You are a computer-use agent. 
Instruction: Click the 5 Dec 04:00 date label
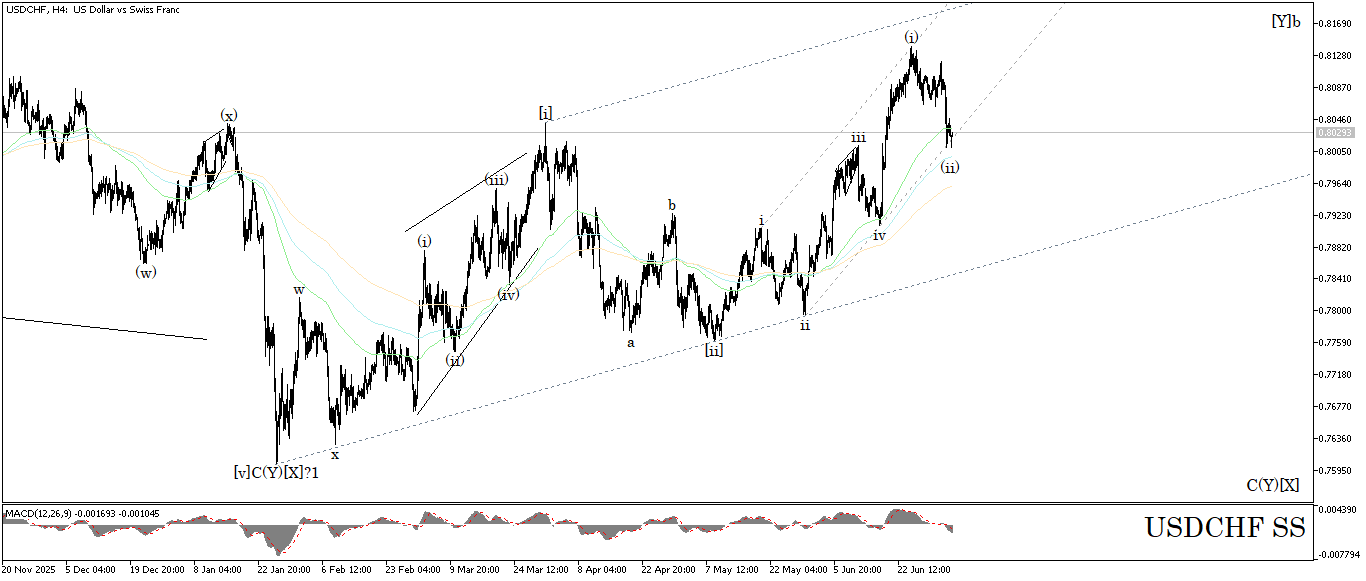click(x=91, y=569)
